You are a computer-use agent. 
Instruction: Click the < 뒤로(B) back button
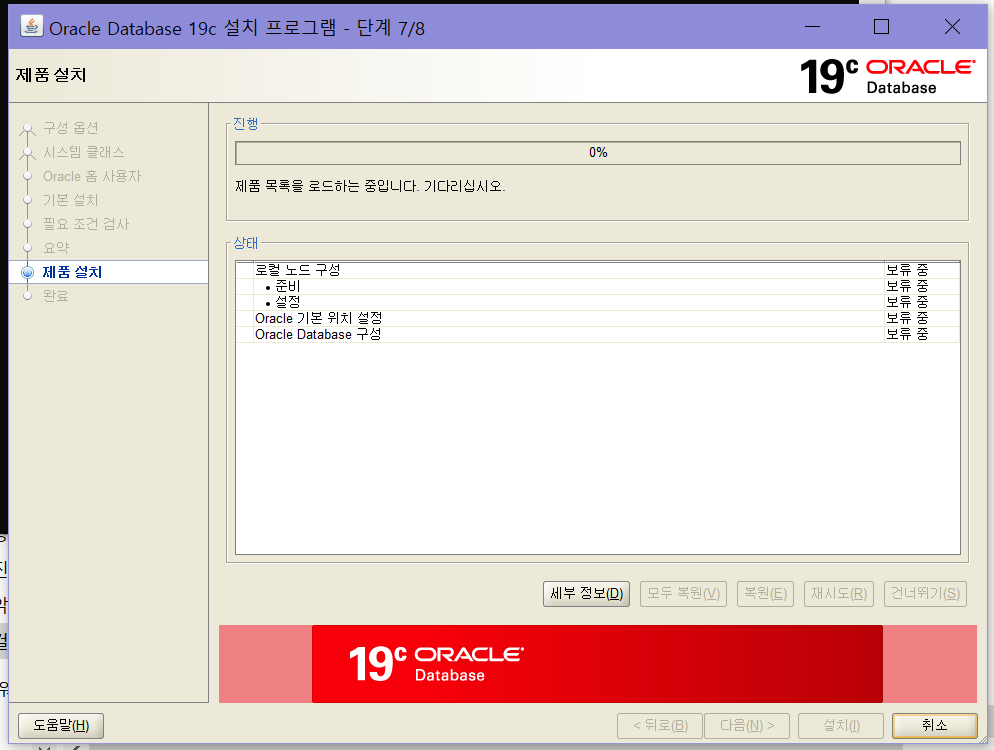pyautogui.click(x=660, y=726)
